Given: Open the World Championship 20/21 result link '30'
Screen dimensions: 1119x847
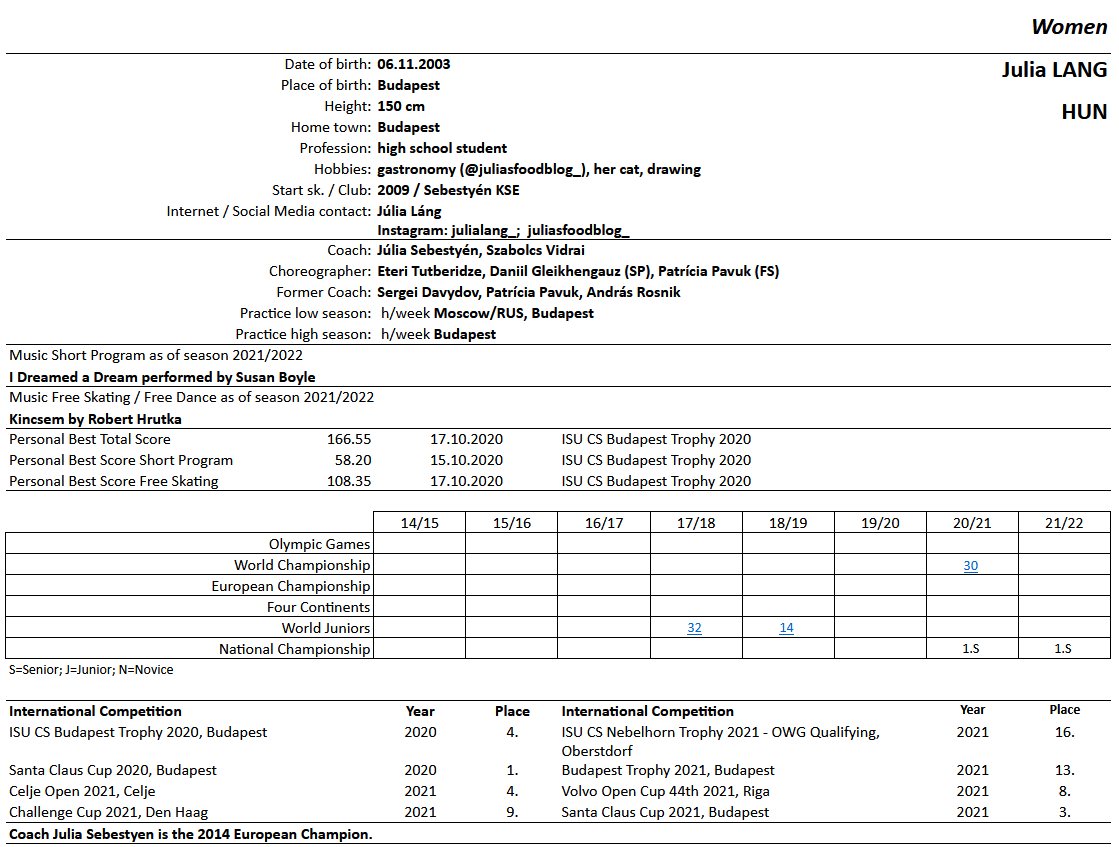Looking at the screenshot, I should click(971, 566).
